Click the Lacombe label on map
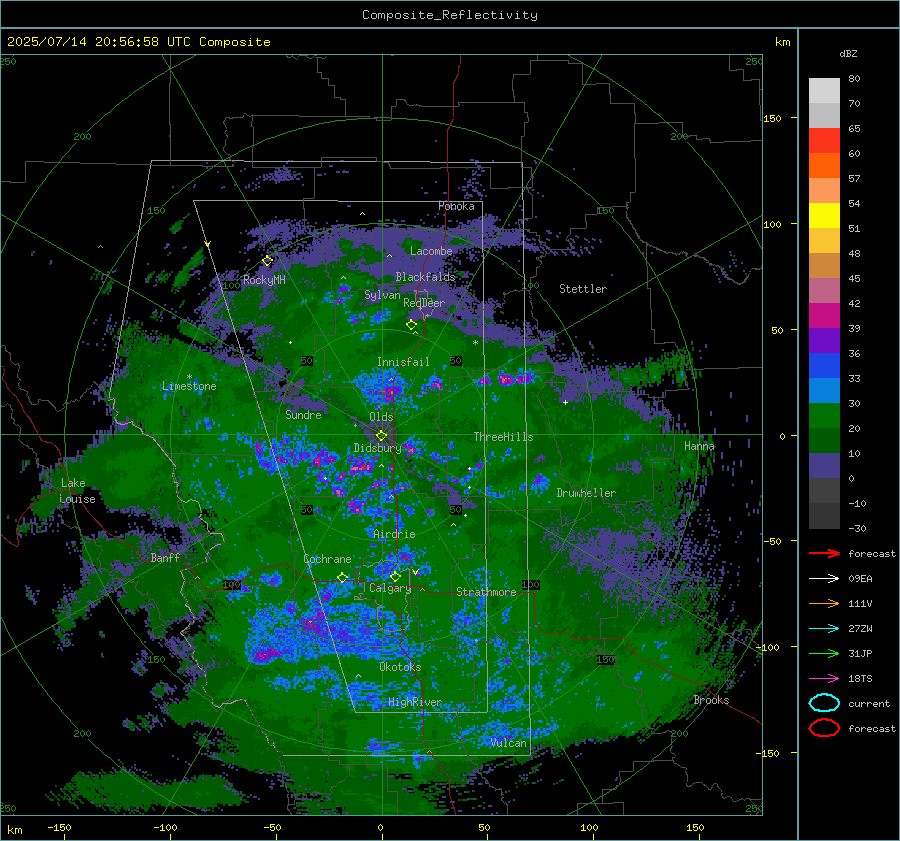 coord(431,251)
